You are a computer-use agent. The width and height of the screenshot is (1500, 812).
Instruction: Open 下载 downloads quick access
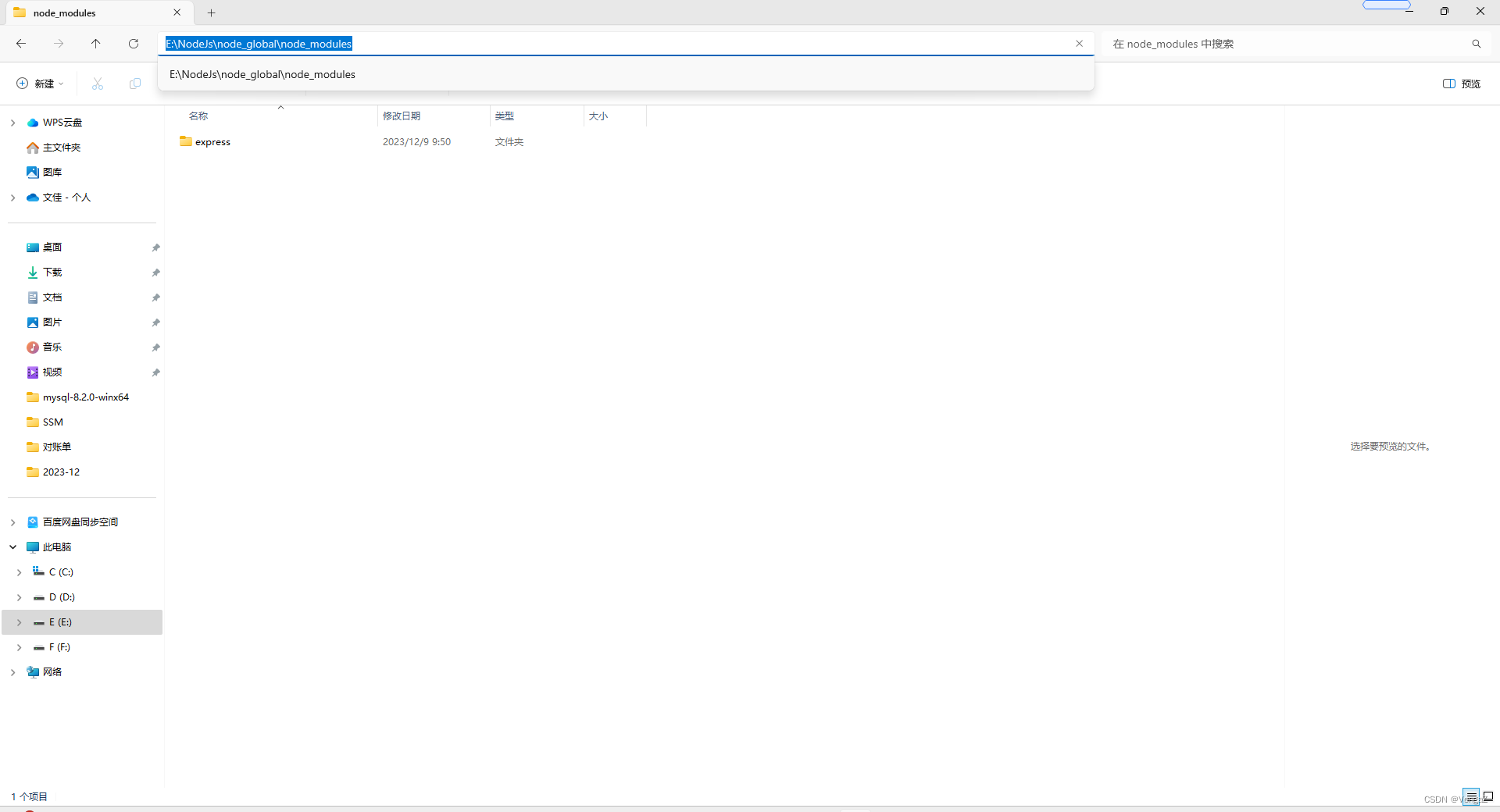click(x=52, y=272)
